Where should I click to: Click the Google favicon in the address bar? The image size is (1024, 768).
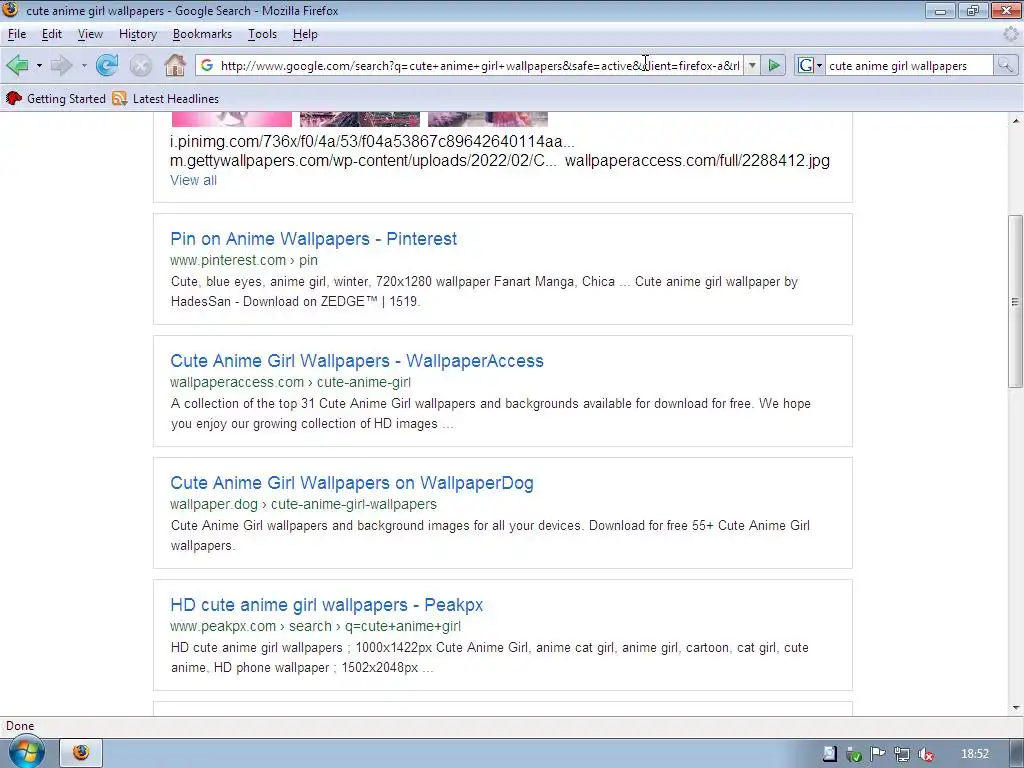pyautogui.click(x=206, y=65)
